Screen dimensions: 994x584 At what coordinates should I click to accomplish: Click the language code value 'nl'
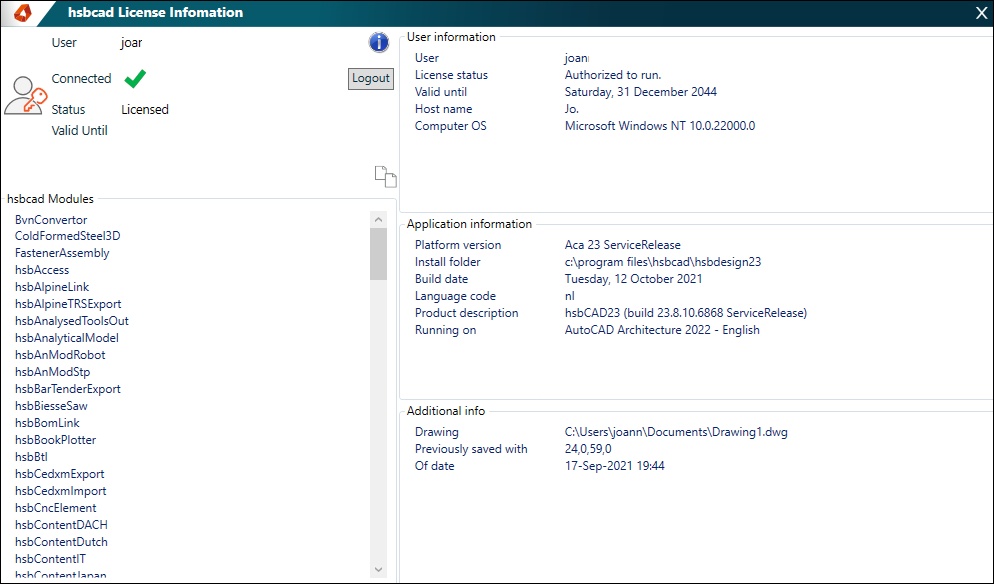(570, 296)
